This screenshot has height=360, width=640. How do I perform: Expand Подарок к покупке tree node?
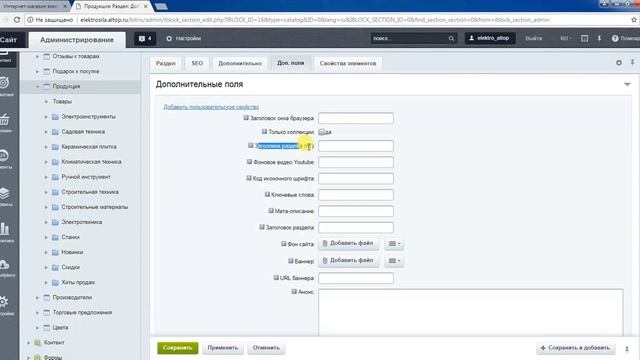click(37, 71)
